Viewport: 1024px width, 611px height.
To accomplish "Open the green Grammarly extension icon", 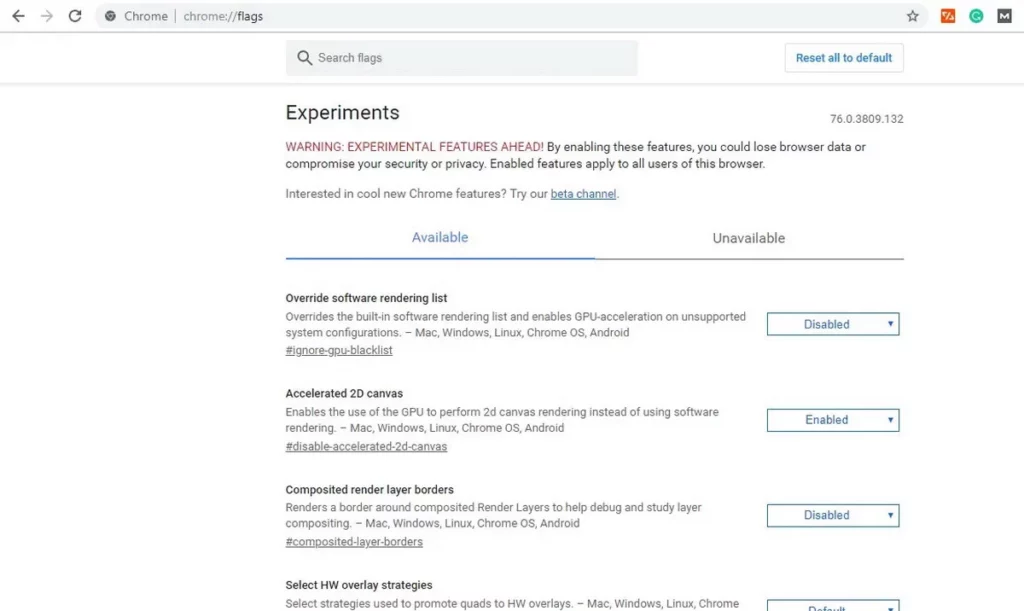I will point(976,16).
